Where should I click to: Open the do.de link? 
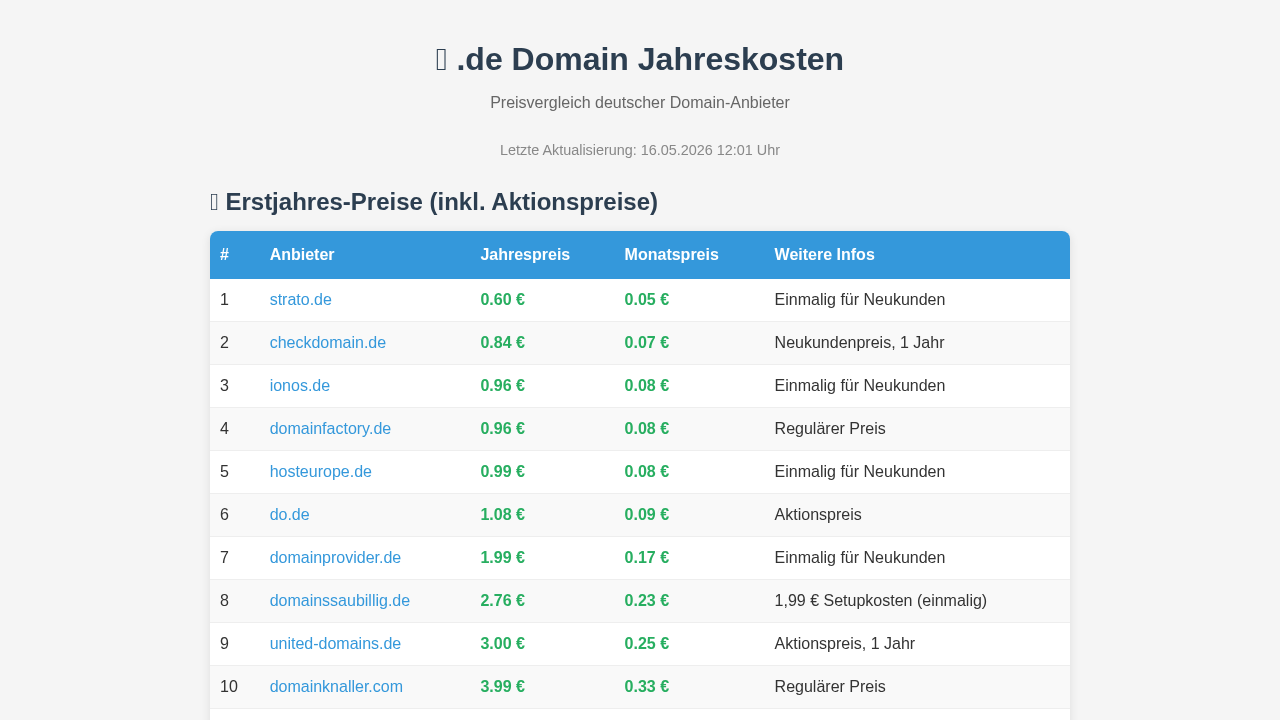(289, 515)
